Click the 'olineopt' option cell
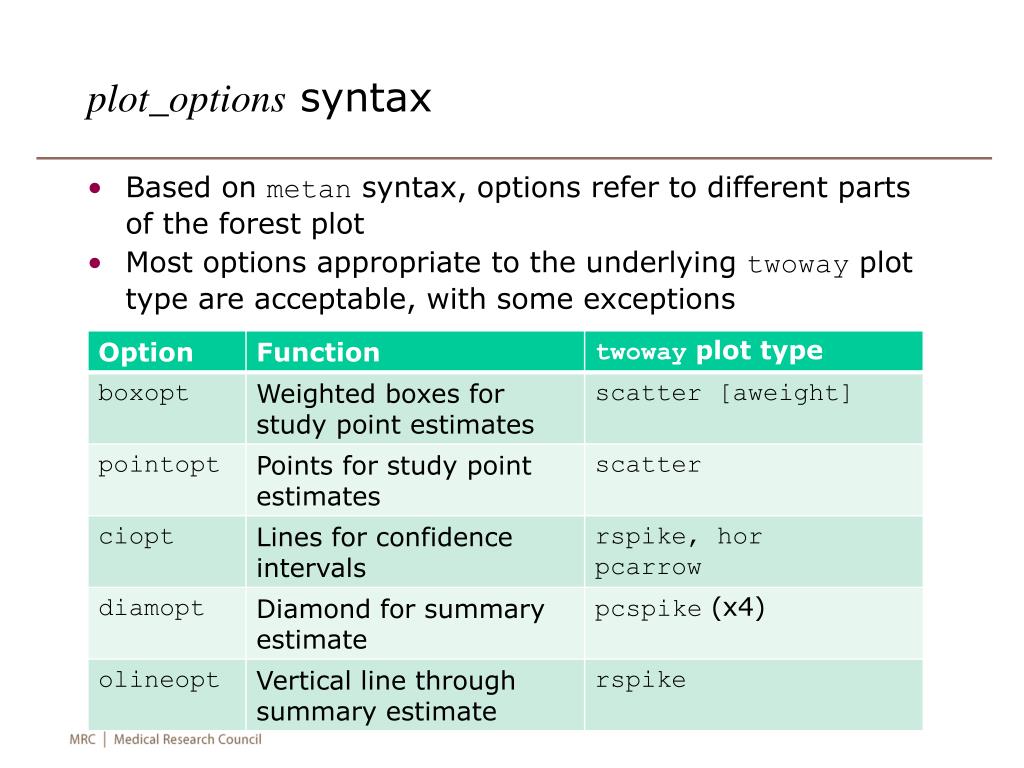 click(167, 695)
